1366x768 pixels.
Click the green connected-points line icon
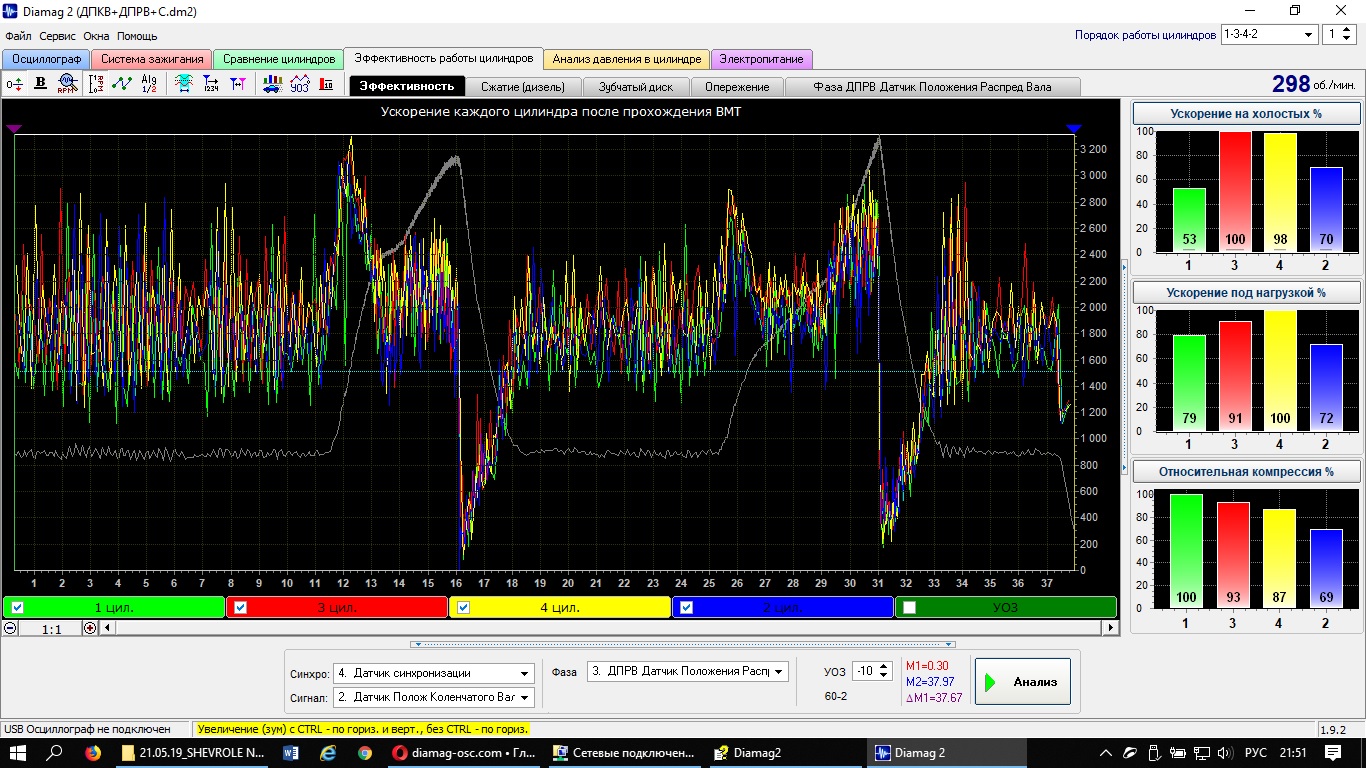tap(122, 84)
